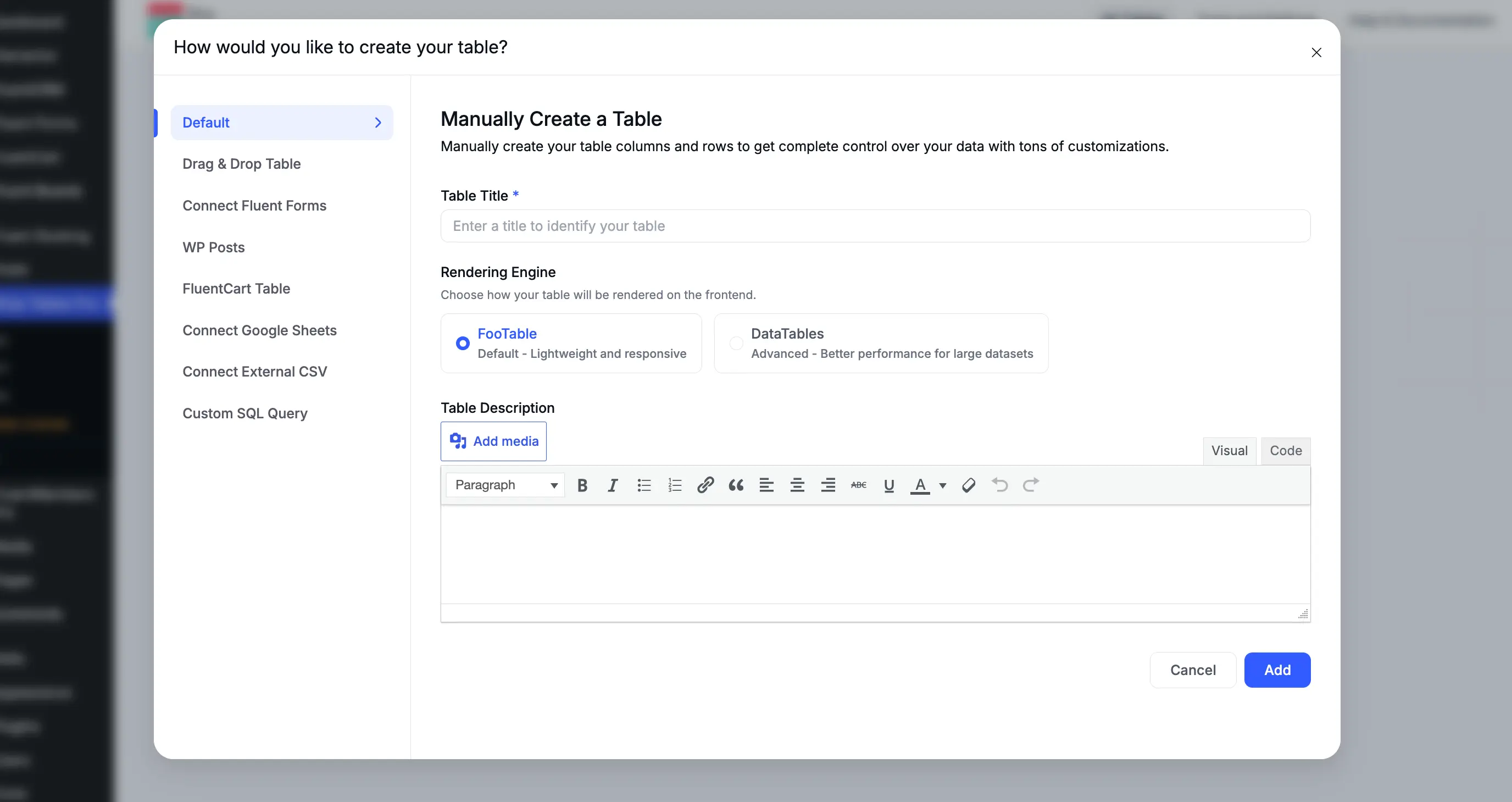
Task: Underline the selected text
Action: (890, 485)
